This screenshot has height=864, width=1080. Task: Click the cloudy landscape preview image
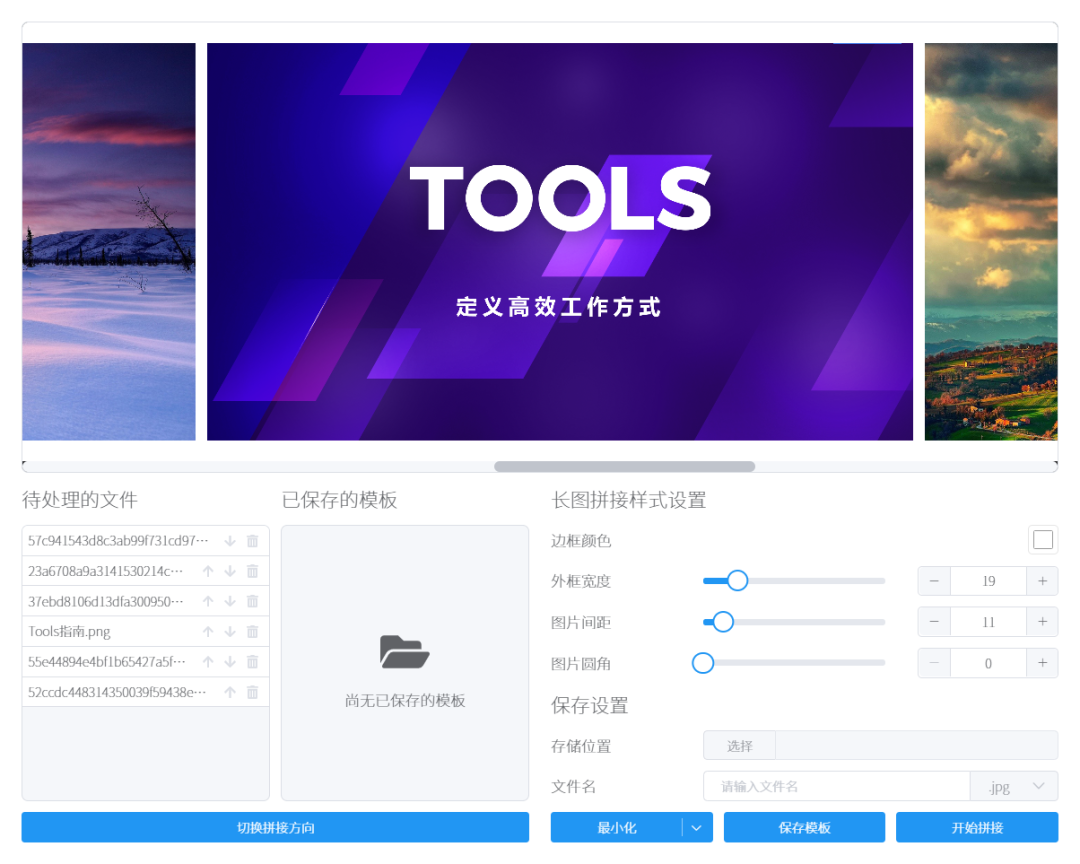[991, 242]
